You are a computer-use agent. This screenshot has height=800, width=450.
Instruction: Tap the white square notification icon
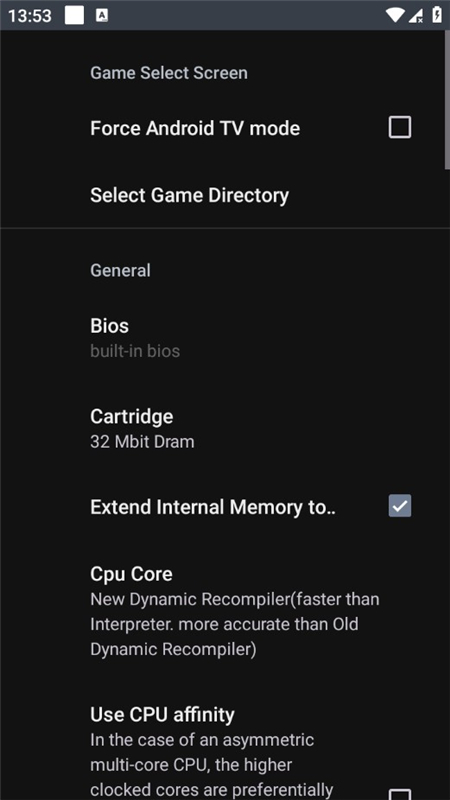point(74,15)
